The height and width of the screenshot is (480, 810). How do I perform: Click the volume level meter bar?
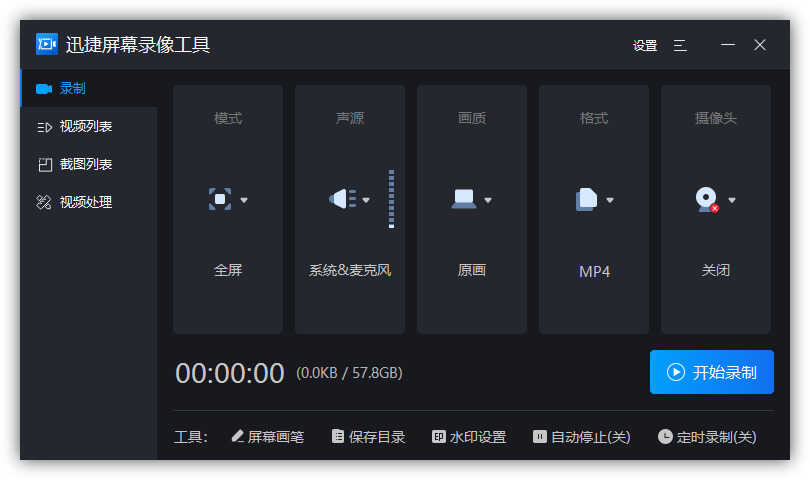tap(391, 199)
